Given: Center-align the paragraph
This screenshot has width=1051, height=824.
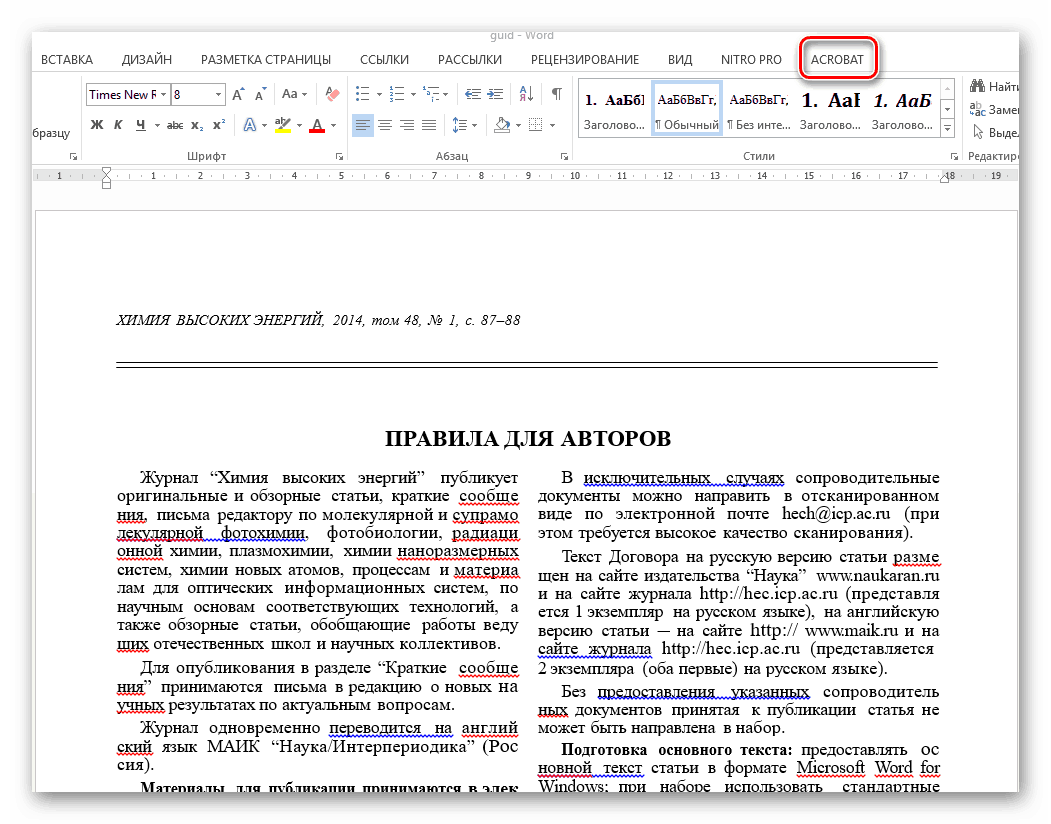Looking at the screenshot, I should tap(385, 125).
